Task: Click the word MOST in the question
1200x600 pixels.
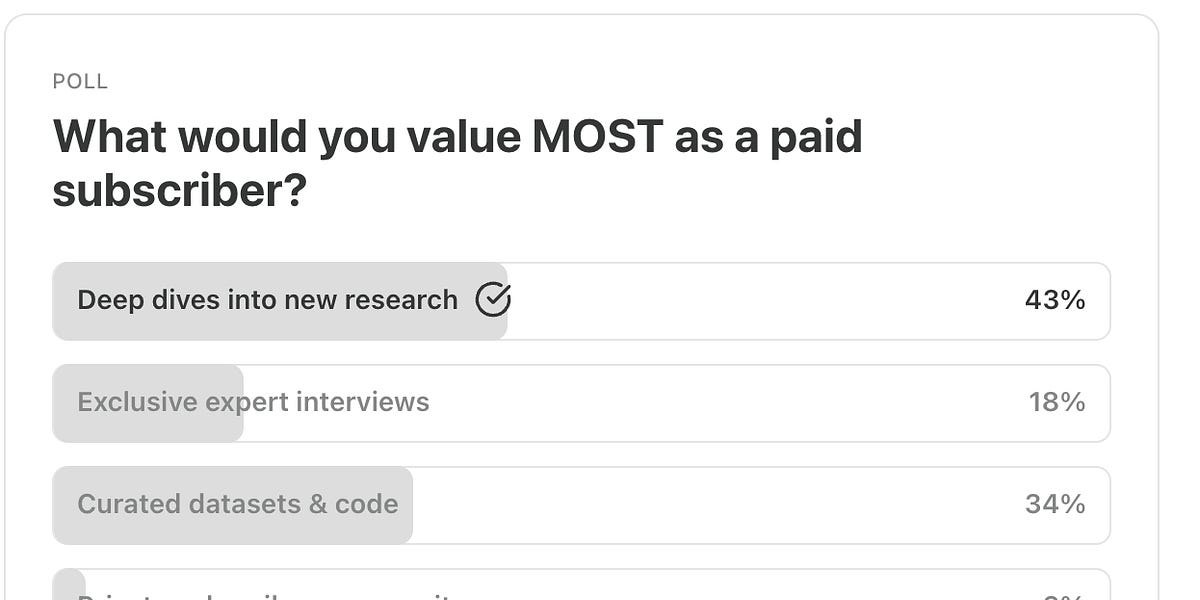Action: point(601,137)
